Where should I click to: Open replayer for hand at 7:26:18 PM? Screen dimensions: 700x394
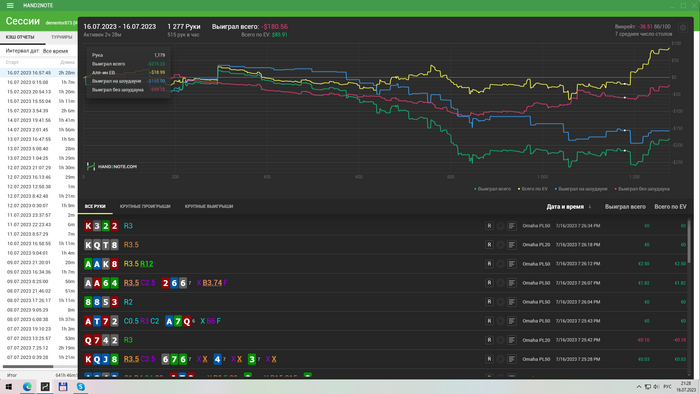tap(489, 245)
